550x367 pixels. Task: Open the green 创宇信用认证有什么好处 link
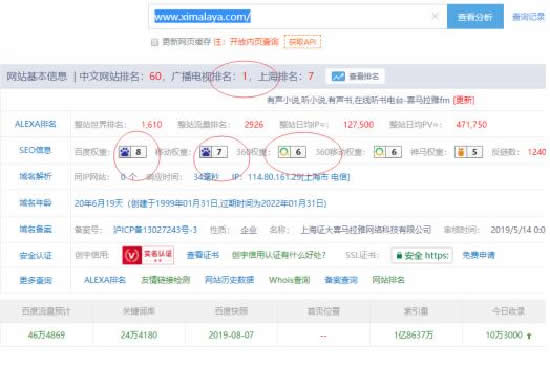pos(279,255)
